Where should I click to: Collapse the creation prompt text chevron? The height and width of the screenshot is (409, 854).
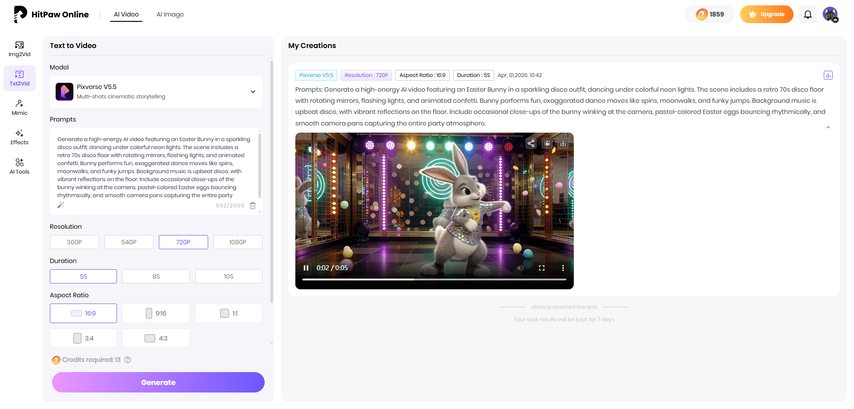[828, 127]
